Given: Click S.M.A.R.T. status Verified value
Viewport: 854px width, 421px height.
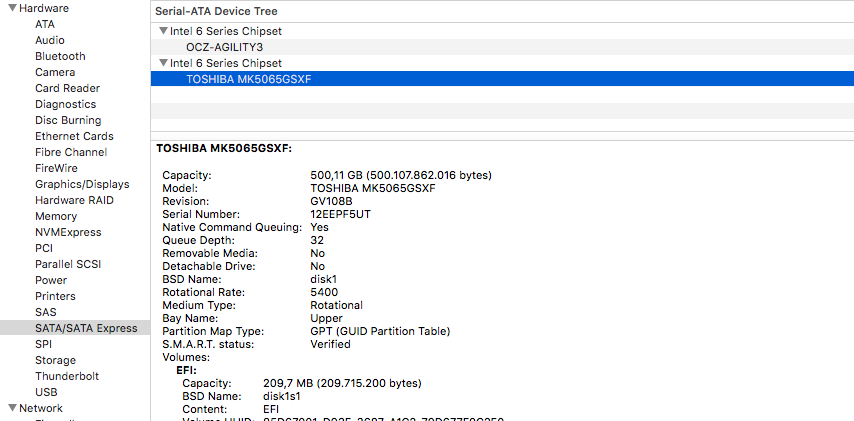Looking at the screenshot, I should 330,344.
